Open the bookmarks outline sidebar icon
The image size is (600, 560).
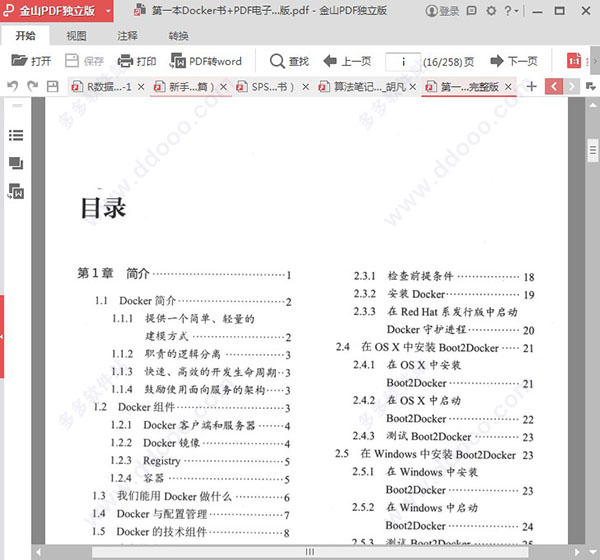(16, 135)
